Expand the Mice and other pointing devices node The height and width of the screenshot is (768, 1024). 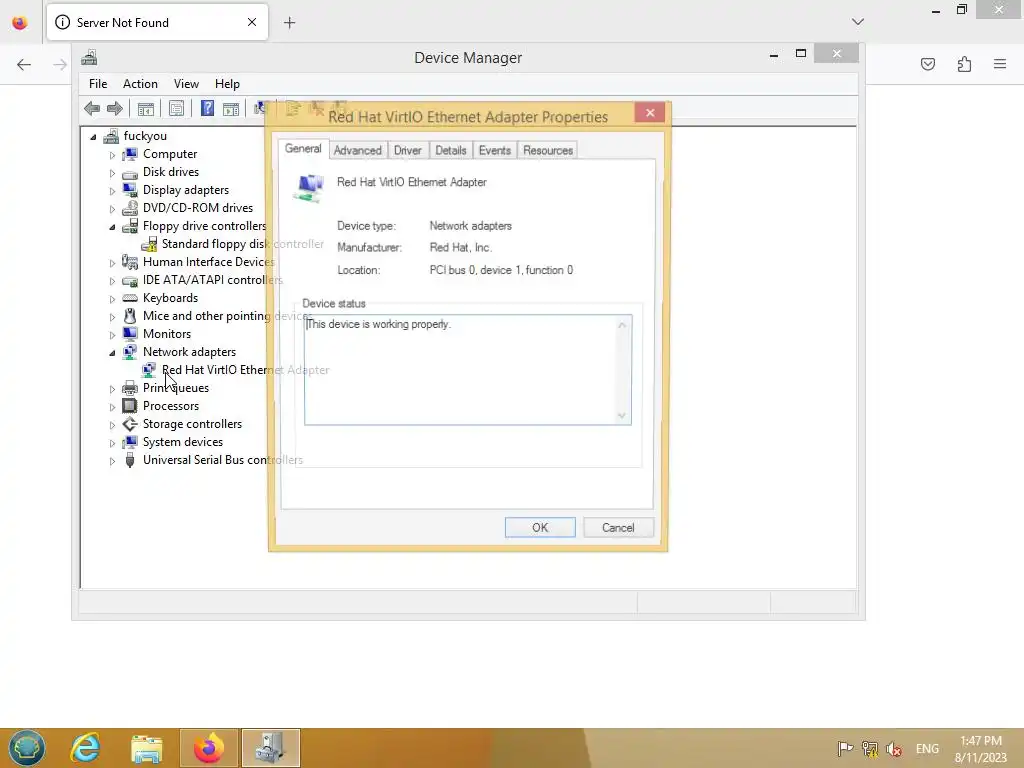coord(112,317)
